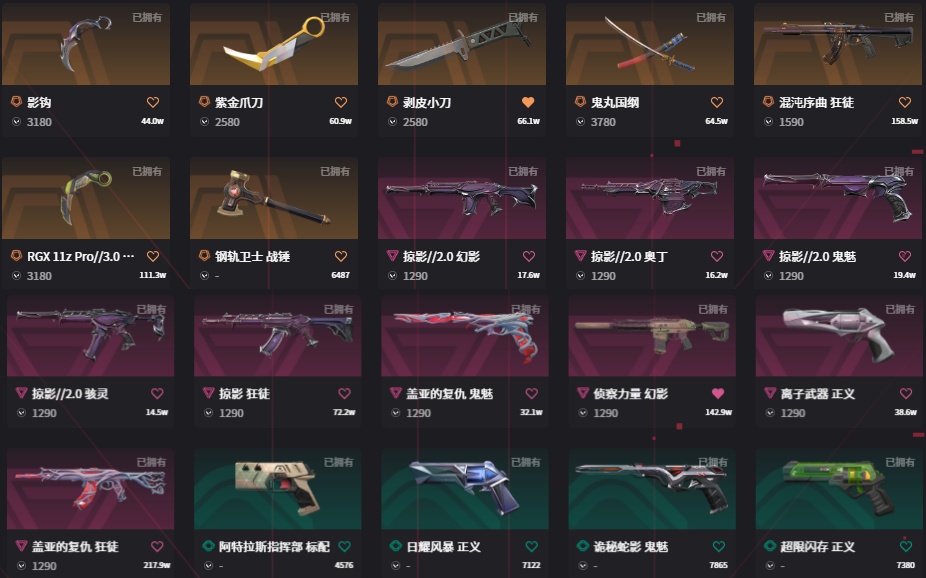This screenshot has height=578, width=926.
Task: Click the 已拥有 tag on 阿特拉斯指挥部 标配
Action: 338,462
